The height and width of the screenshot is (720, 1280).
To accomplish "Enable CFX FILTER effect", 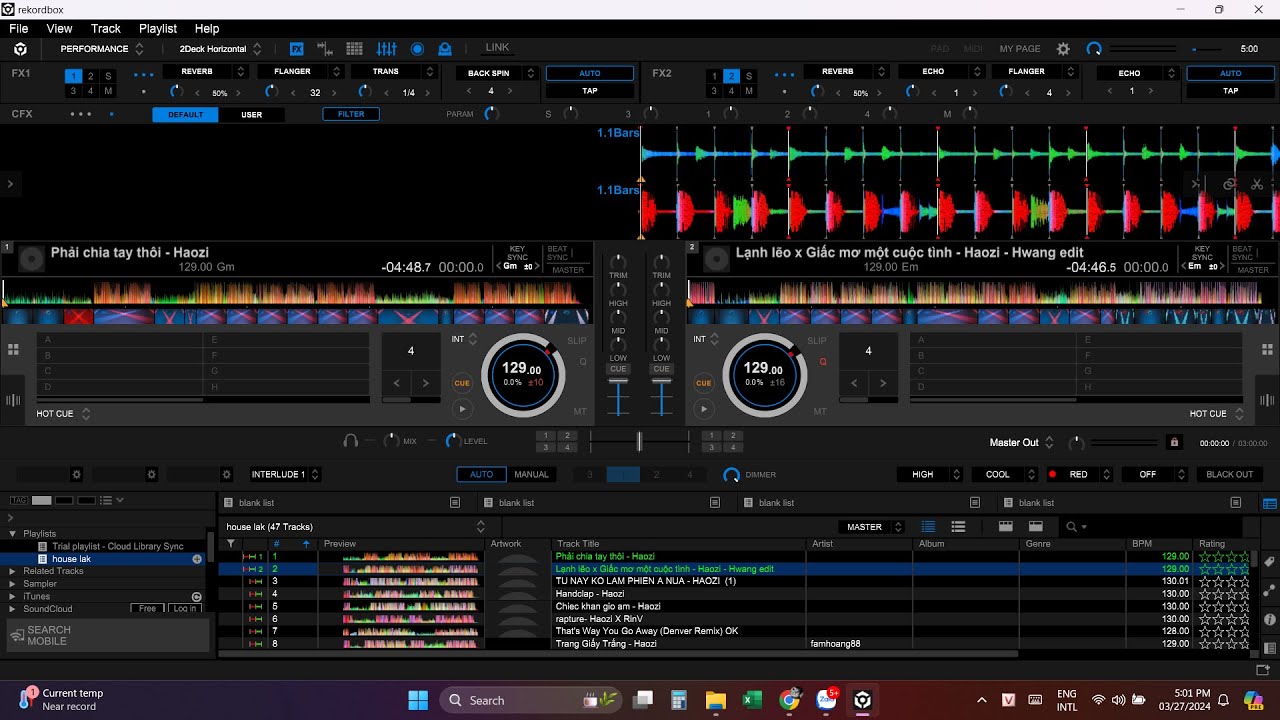I will 351,114.
